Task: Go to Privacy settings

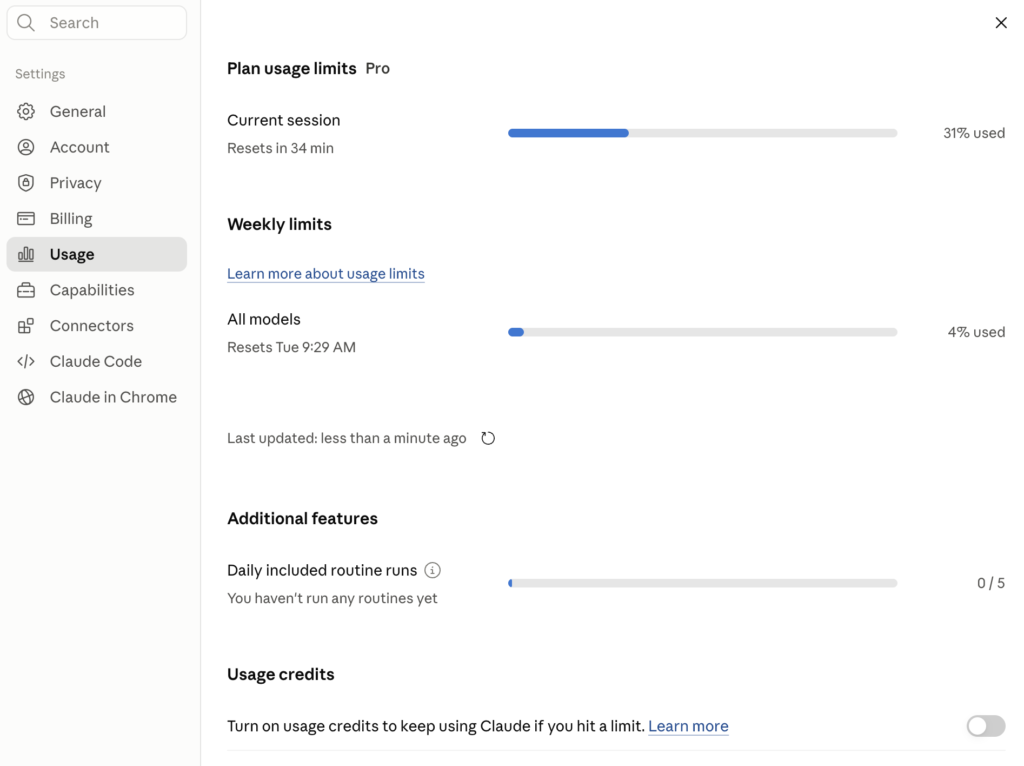Action: pyautogui.click(x=97, y=183)
